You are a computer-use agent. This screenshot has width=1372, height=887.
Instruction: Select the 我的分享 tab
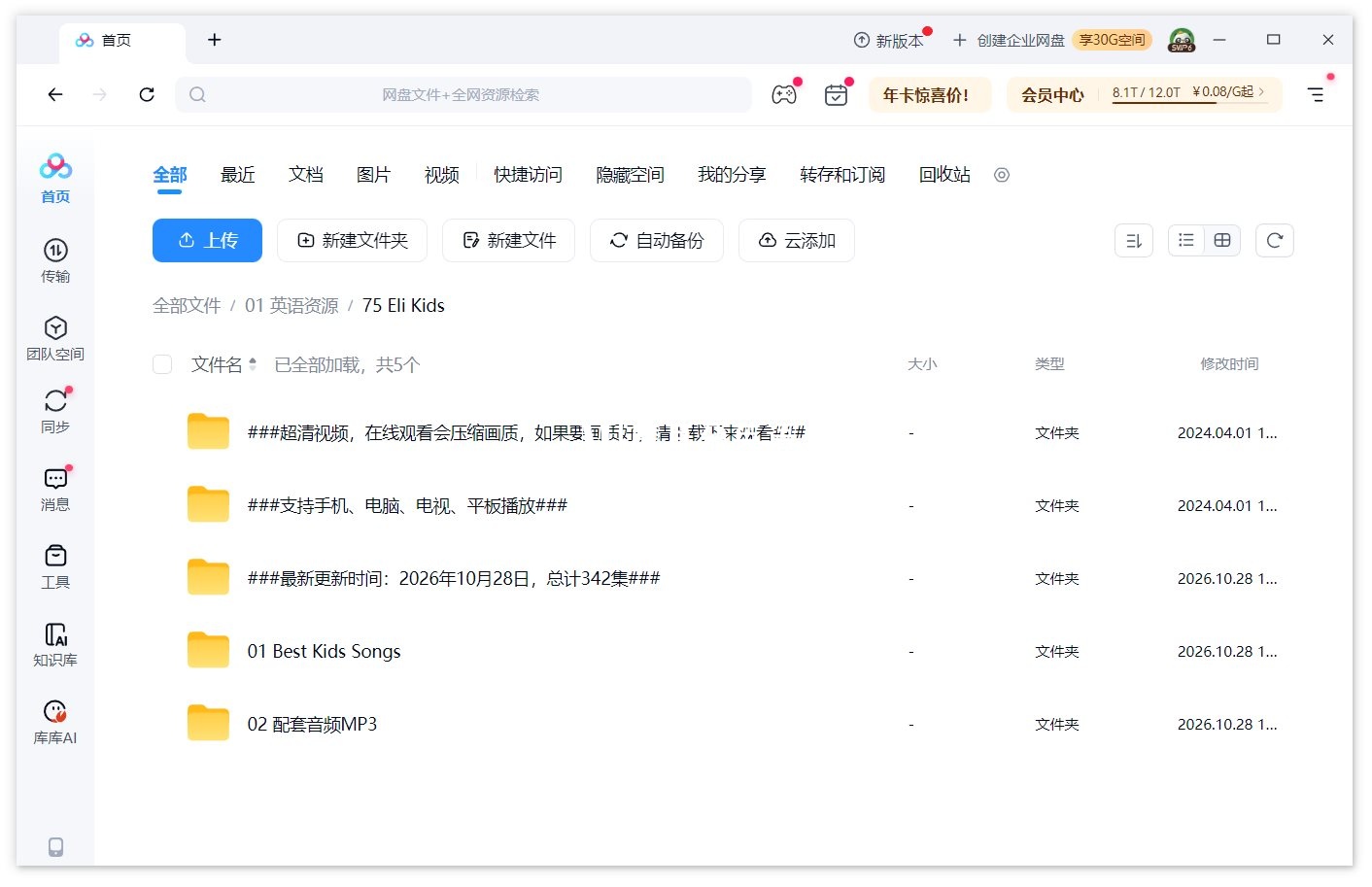(732, 175)
